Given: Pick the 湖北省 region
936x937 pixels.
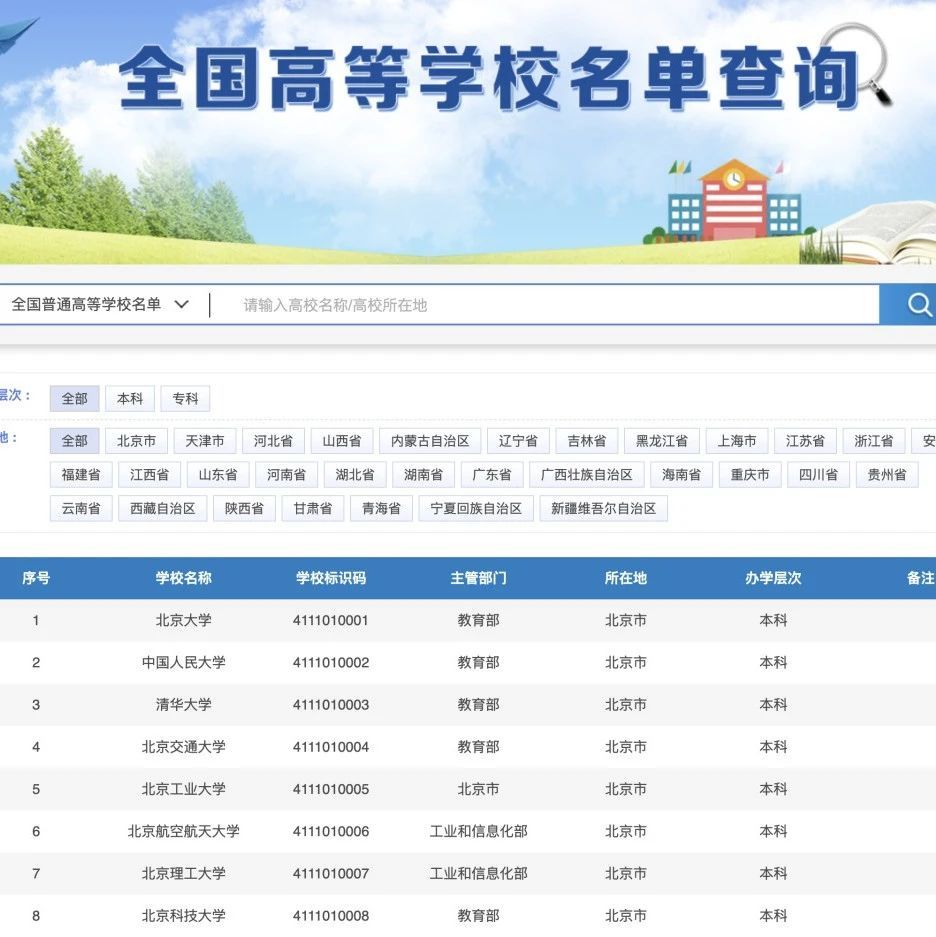Looking at the screenshot, I should [x=355, y=475].
